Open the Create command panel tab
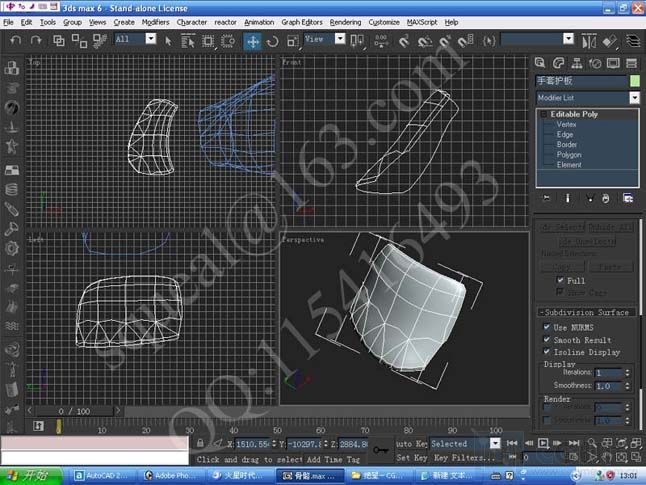The width and height of the screenshot is (646, 485). 540,63
